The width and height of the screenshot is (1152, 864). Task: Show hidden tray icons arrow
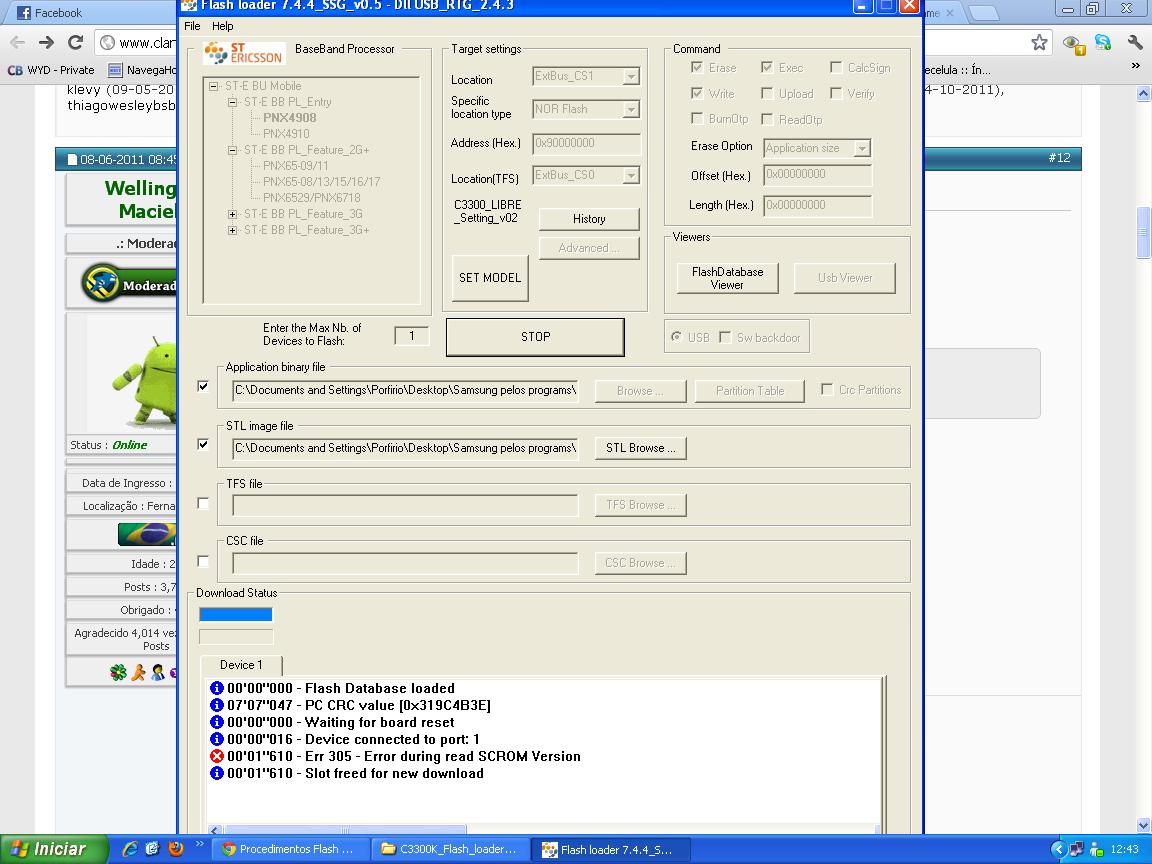1058,849
